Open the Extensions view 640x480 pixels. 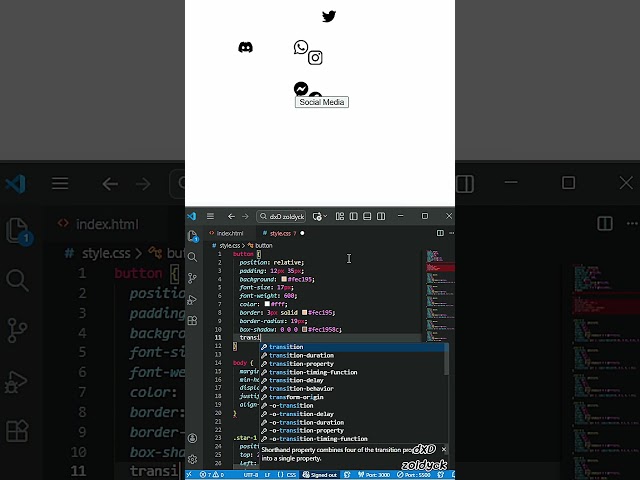pyautogui.click(x=193, y=321)
